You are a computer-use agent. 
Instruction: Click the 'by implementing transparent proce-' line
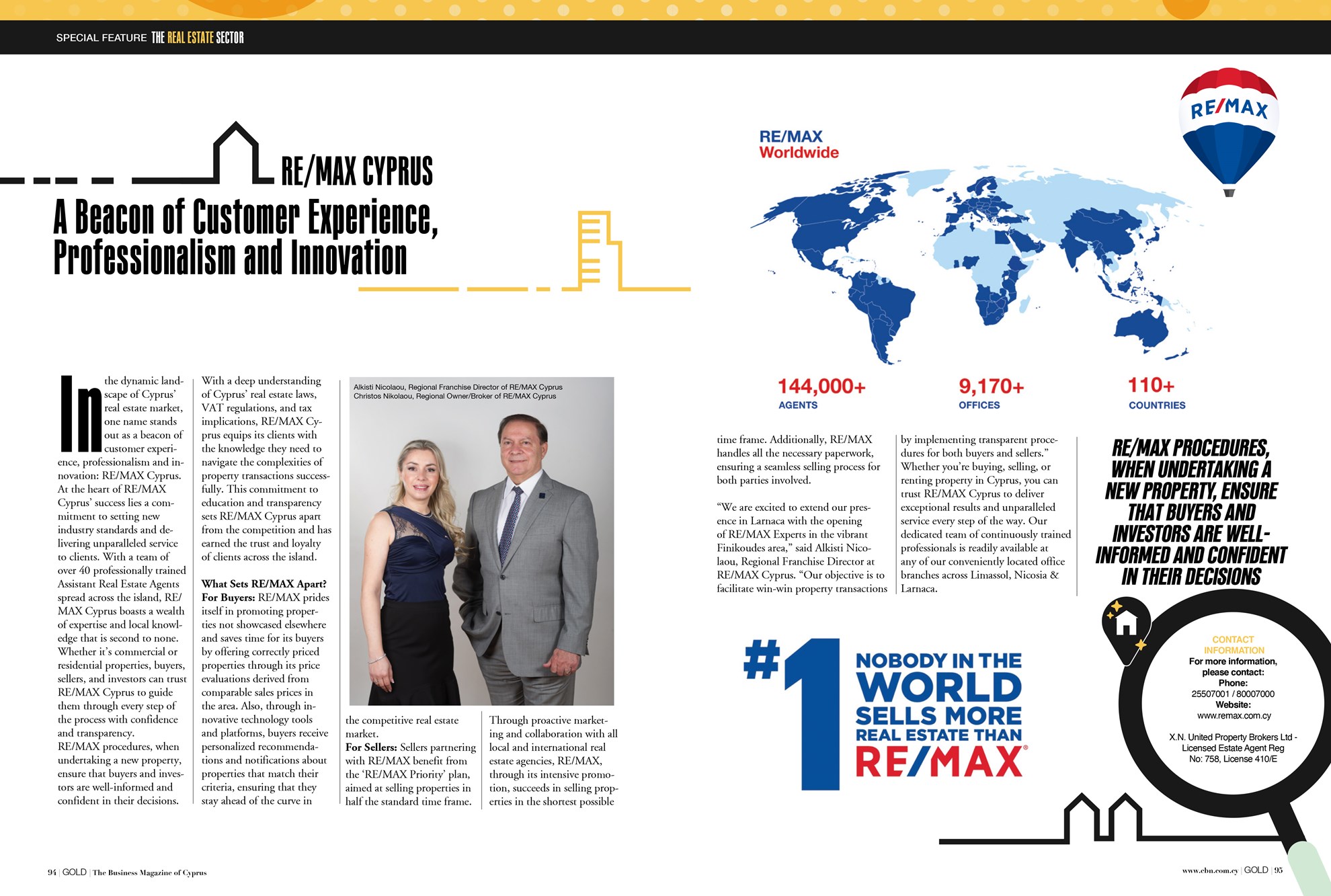click(x=979, y=440)
